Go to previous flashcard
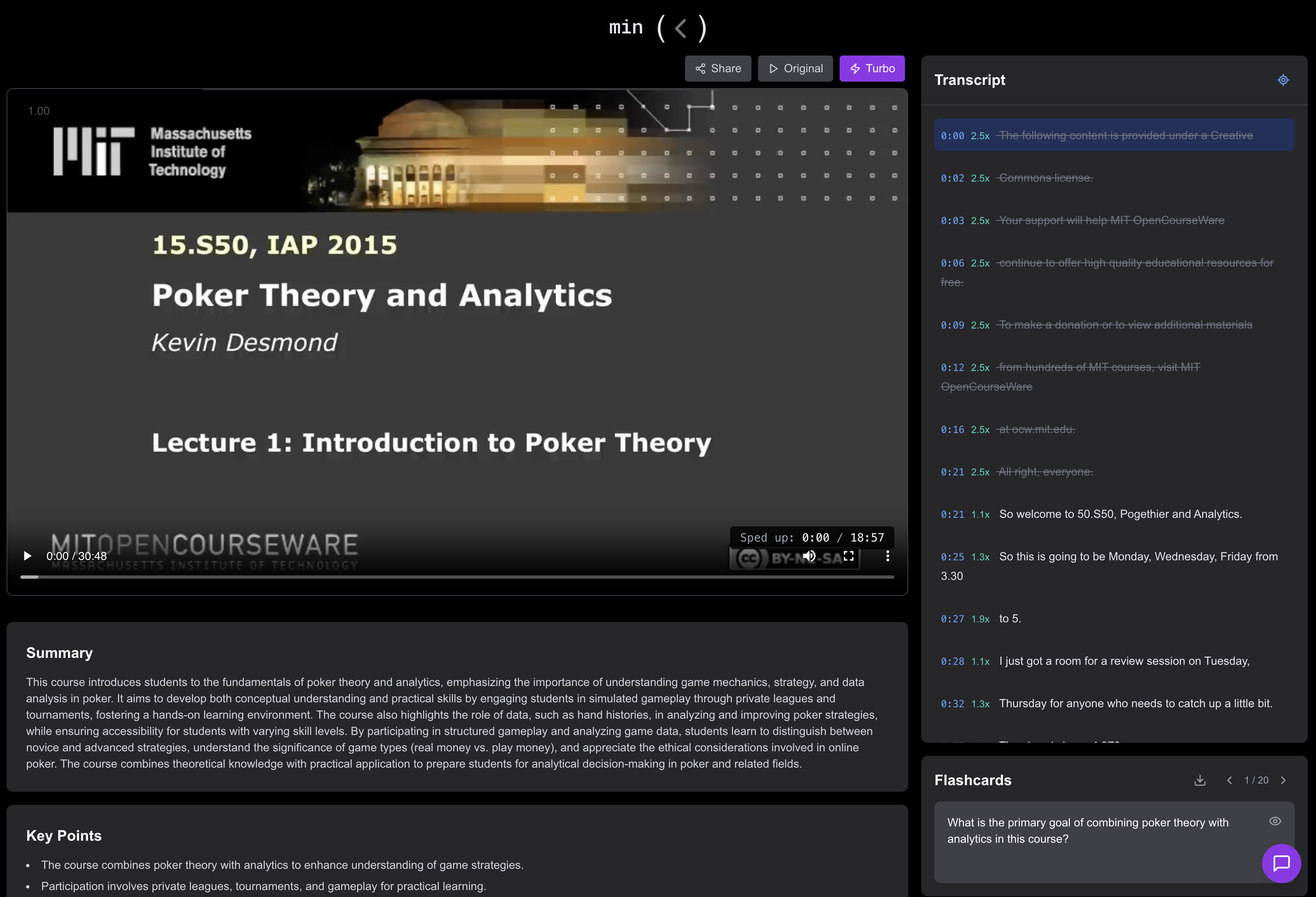This screenshot has height=897, width=1316. pyautogui.click(x=1229, y=780)
